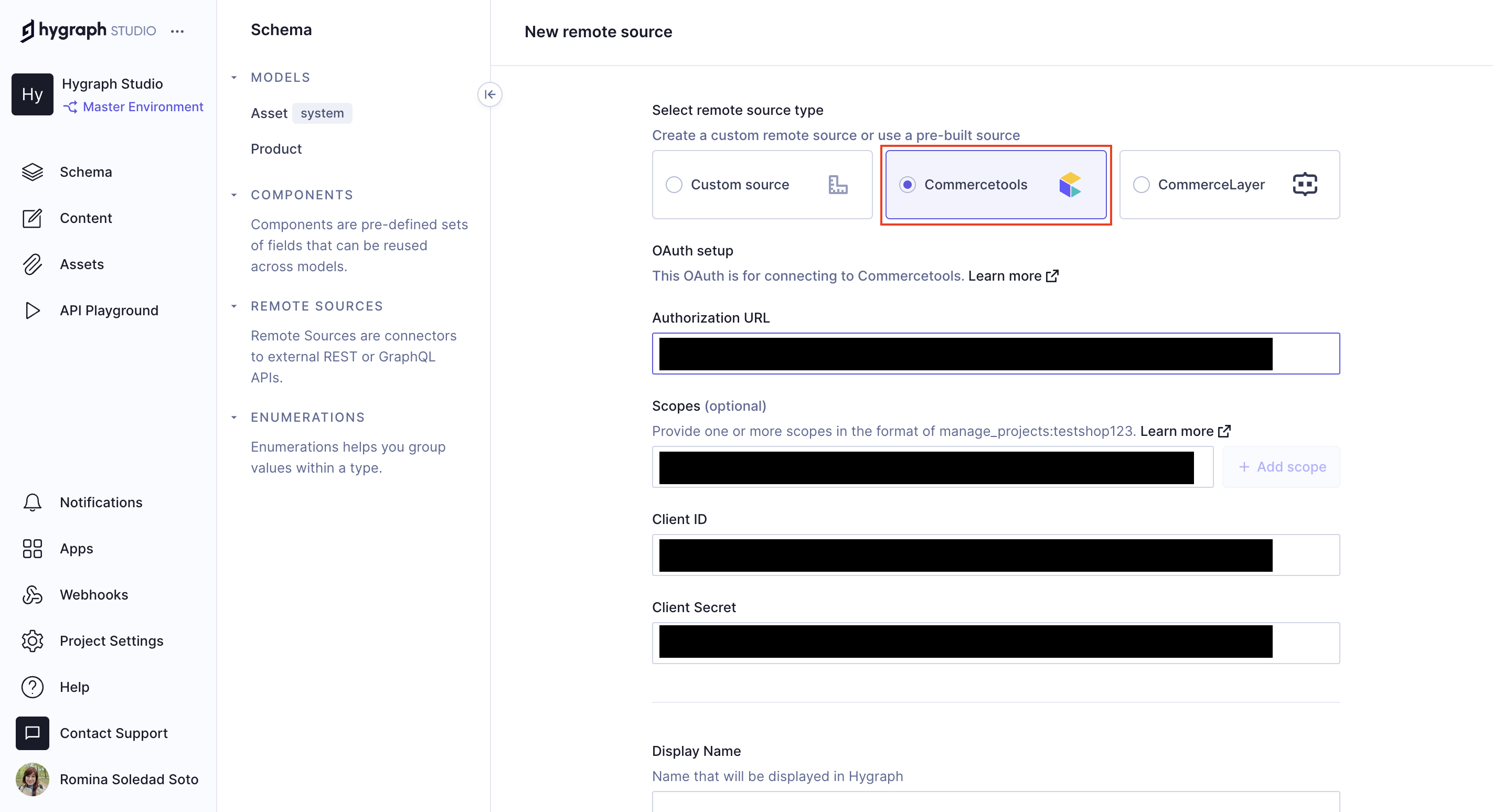Click the Apps grid icon
Screen dimensions: 1493x812
click(31, 548)
